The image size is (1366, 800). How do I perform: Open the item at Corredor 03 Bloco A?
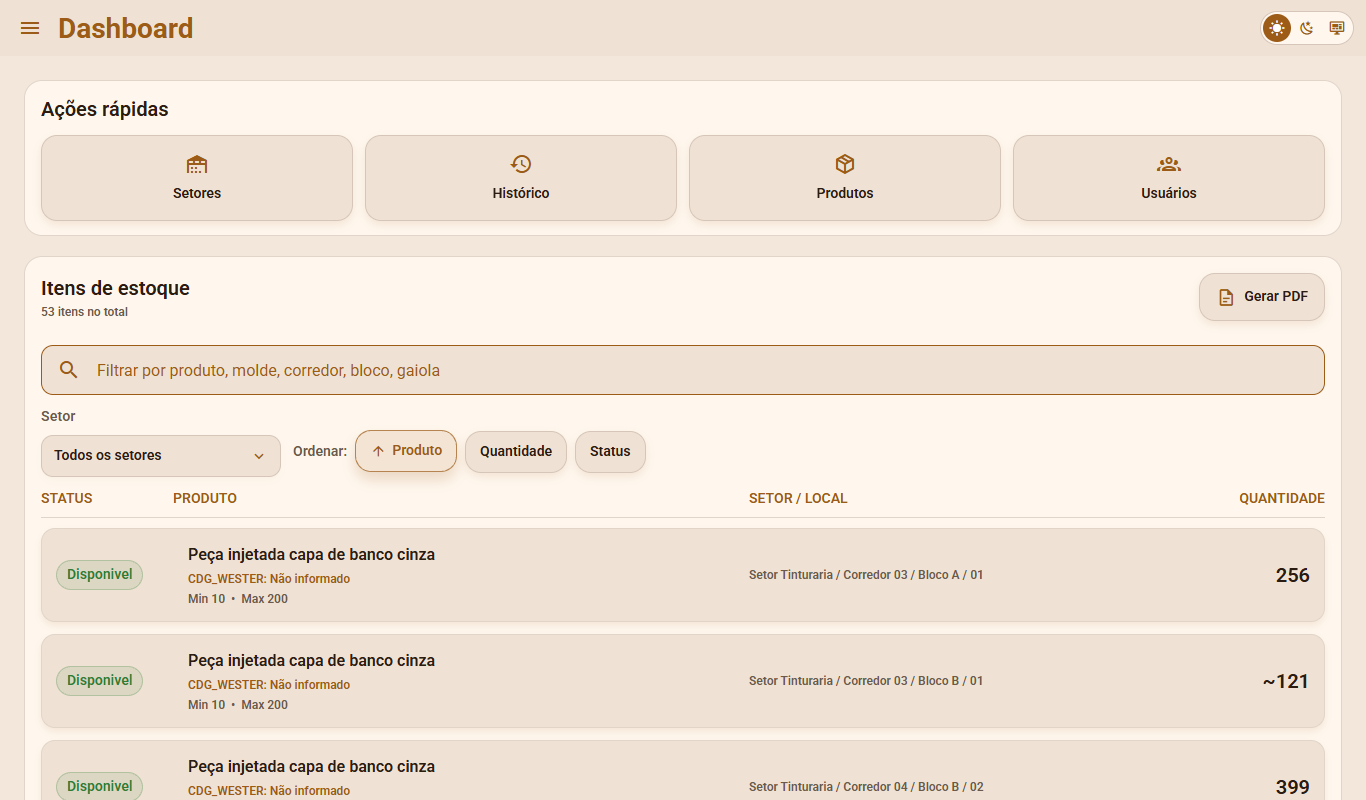tap(683, 575)
